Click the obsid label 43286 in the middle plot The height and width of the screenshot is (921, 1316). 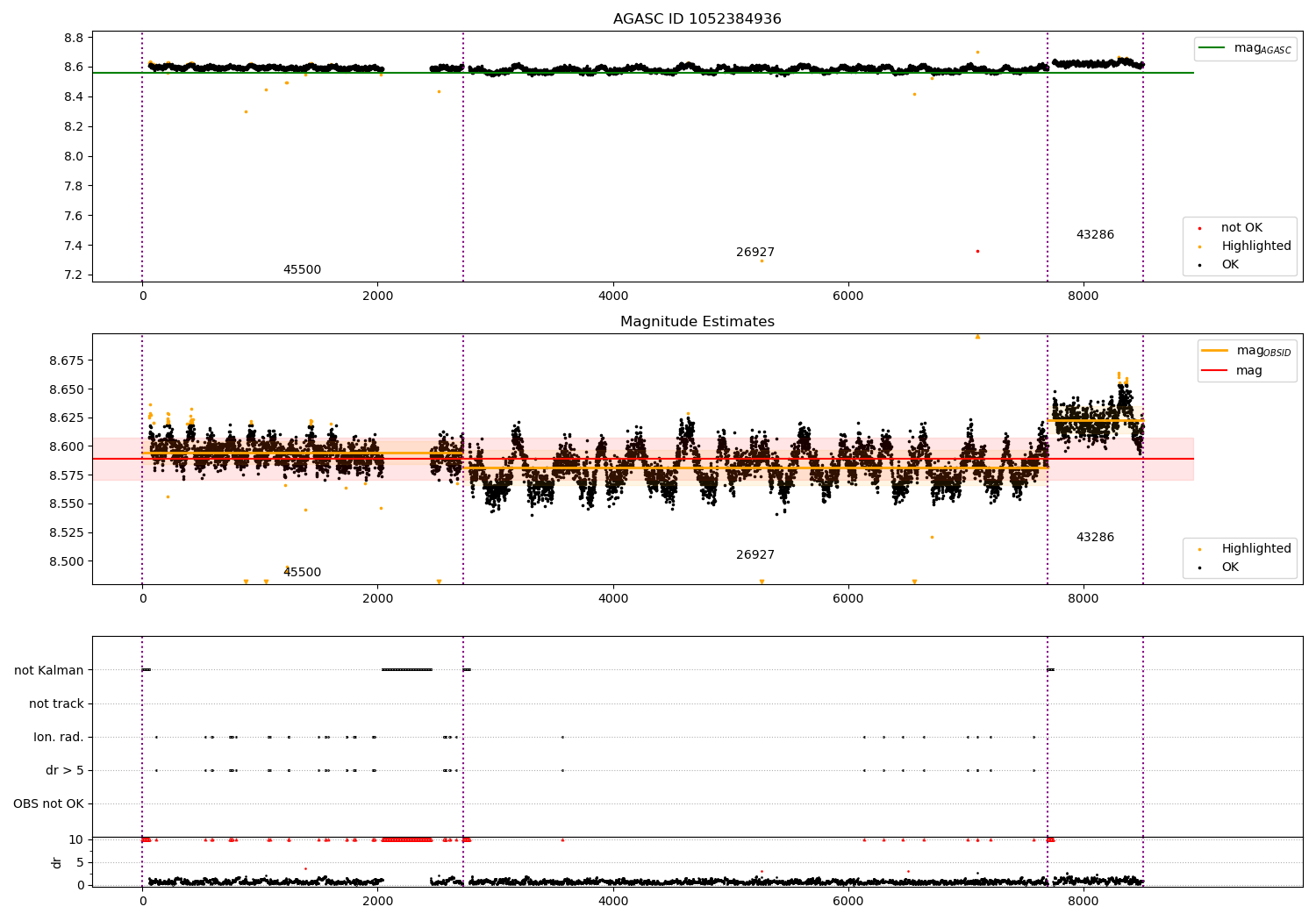[1095, 538]
